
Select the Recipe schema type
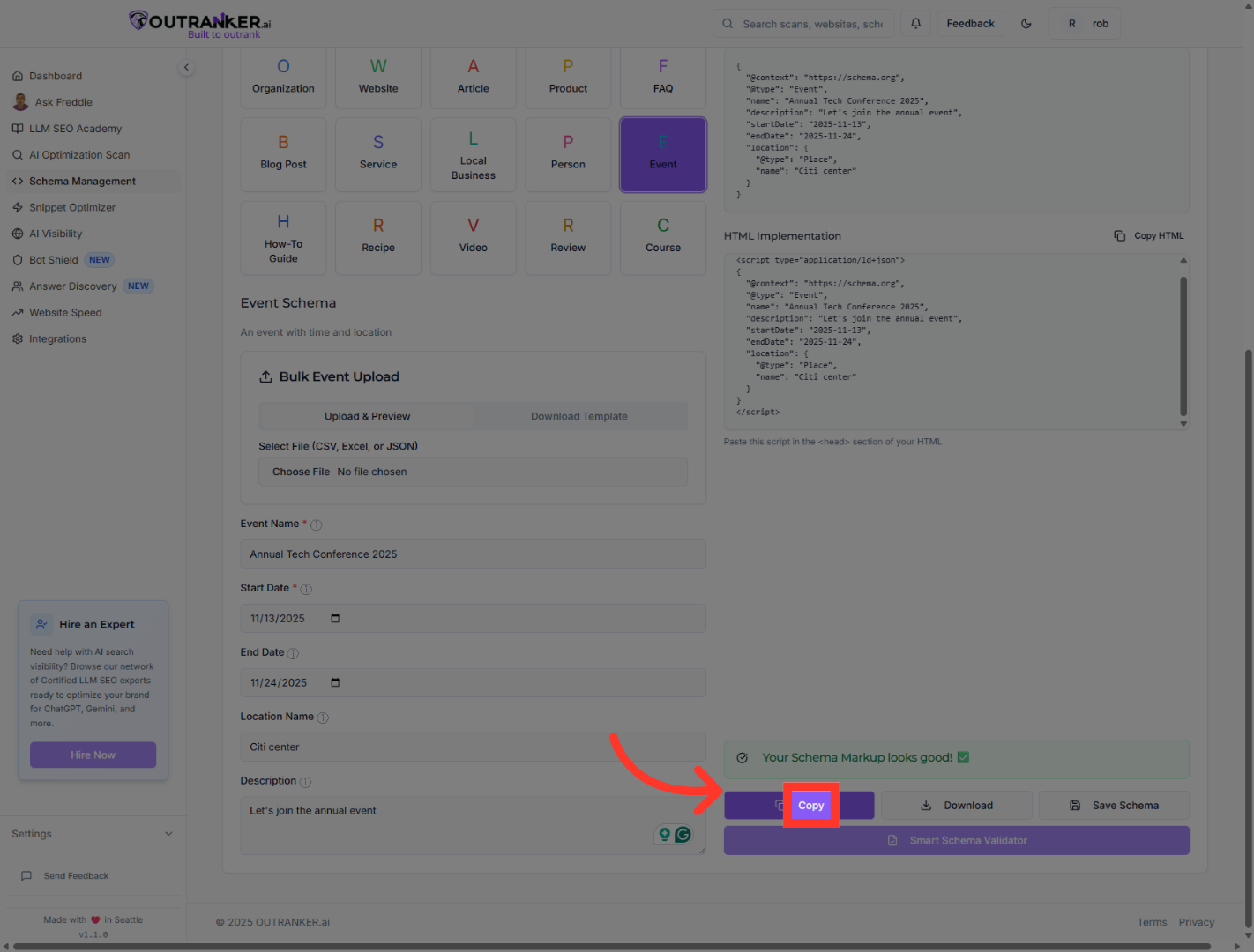click(378, 237)
